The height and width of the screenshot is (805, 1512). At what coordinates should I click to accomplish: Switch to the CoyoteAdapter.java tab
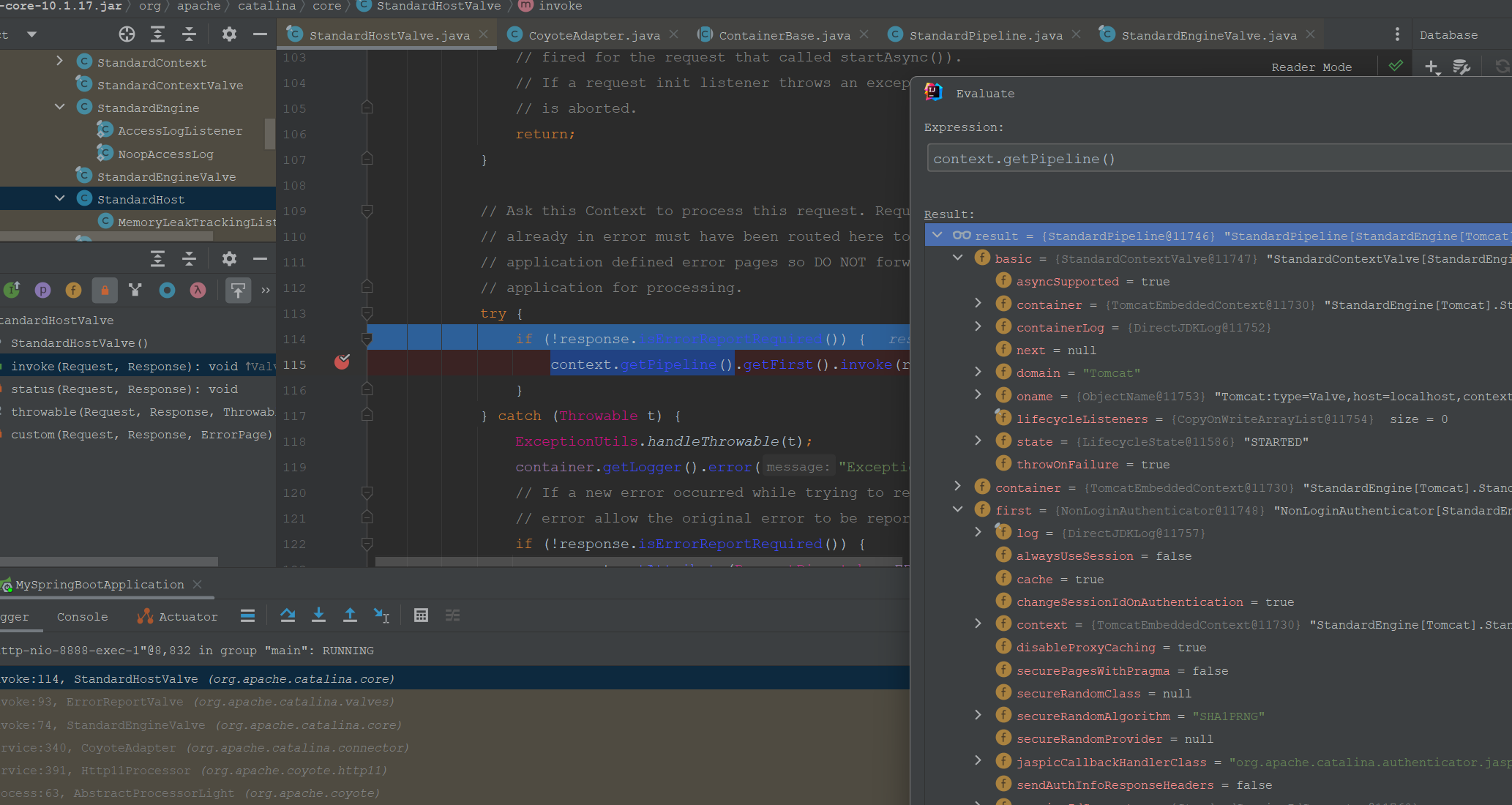click(594, 35)
